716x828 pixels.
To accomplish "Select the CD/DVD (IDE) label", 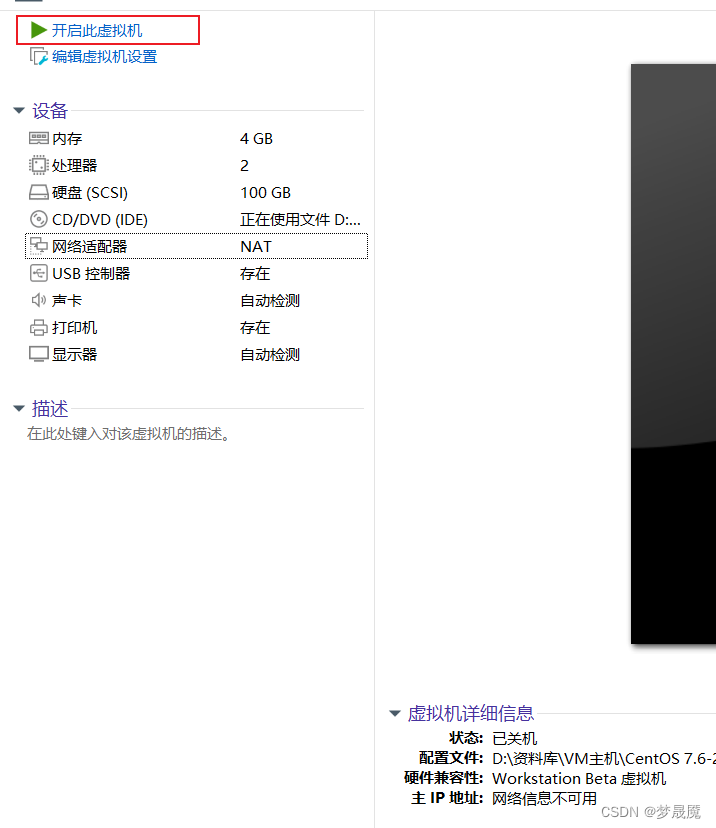I will point(100,220).
